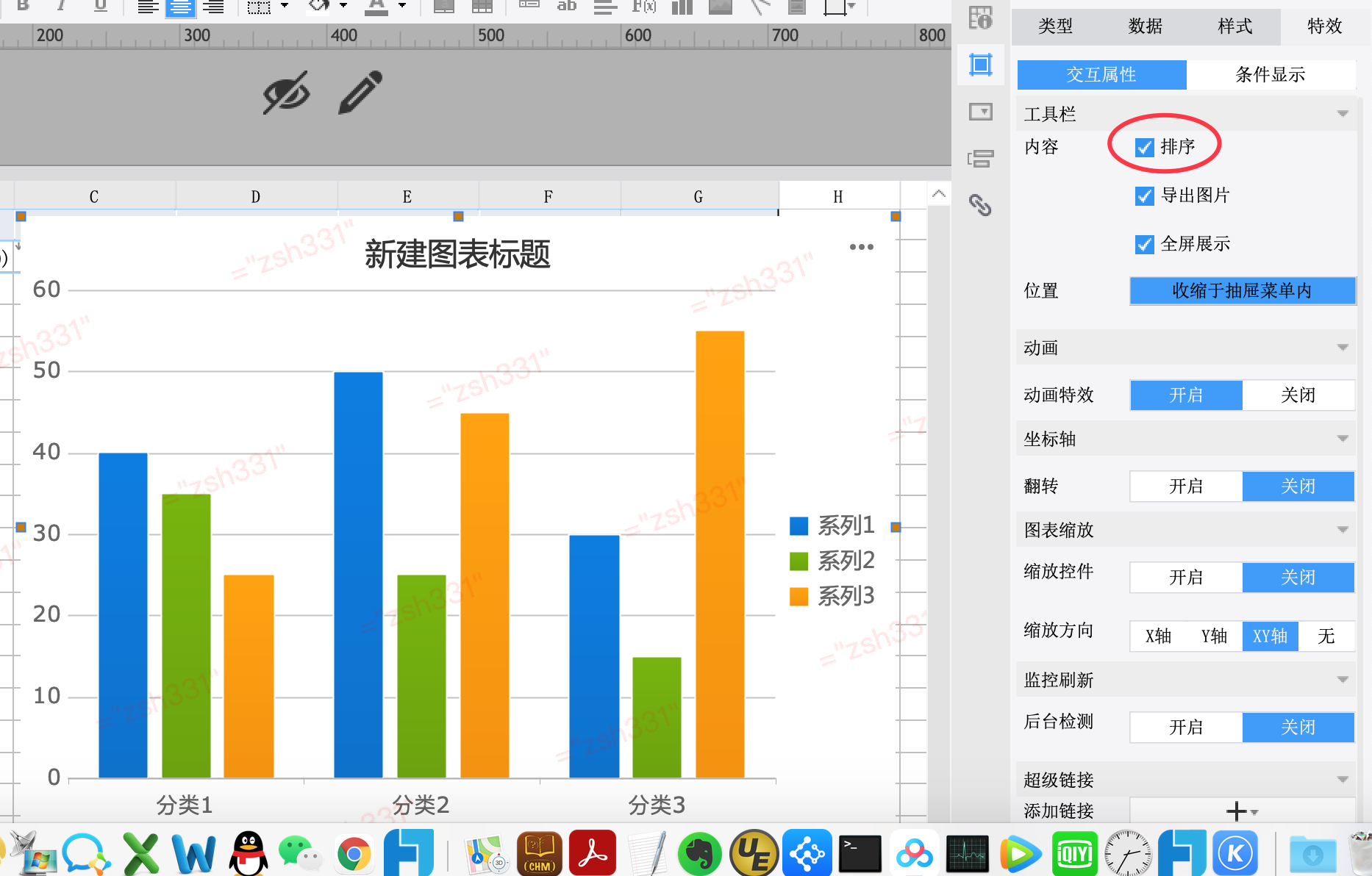Click the green 系列2 legend swatch
Image resolution: width=1372 pixels, height=876 pixels.
799,561
